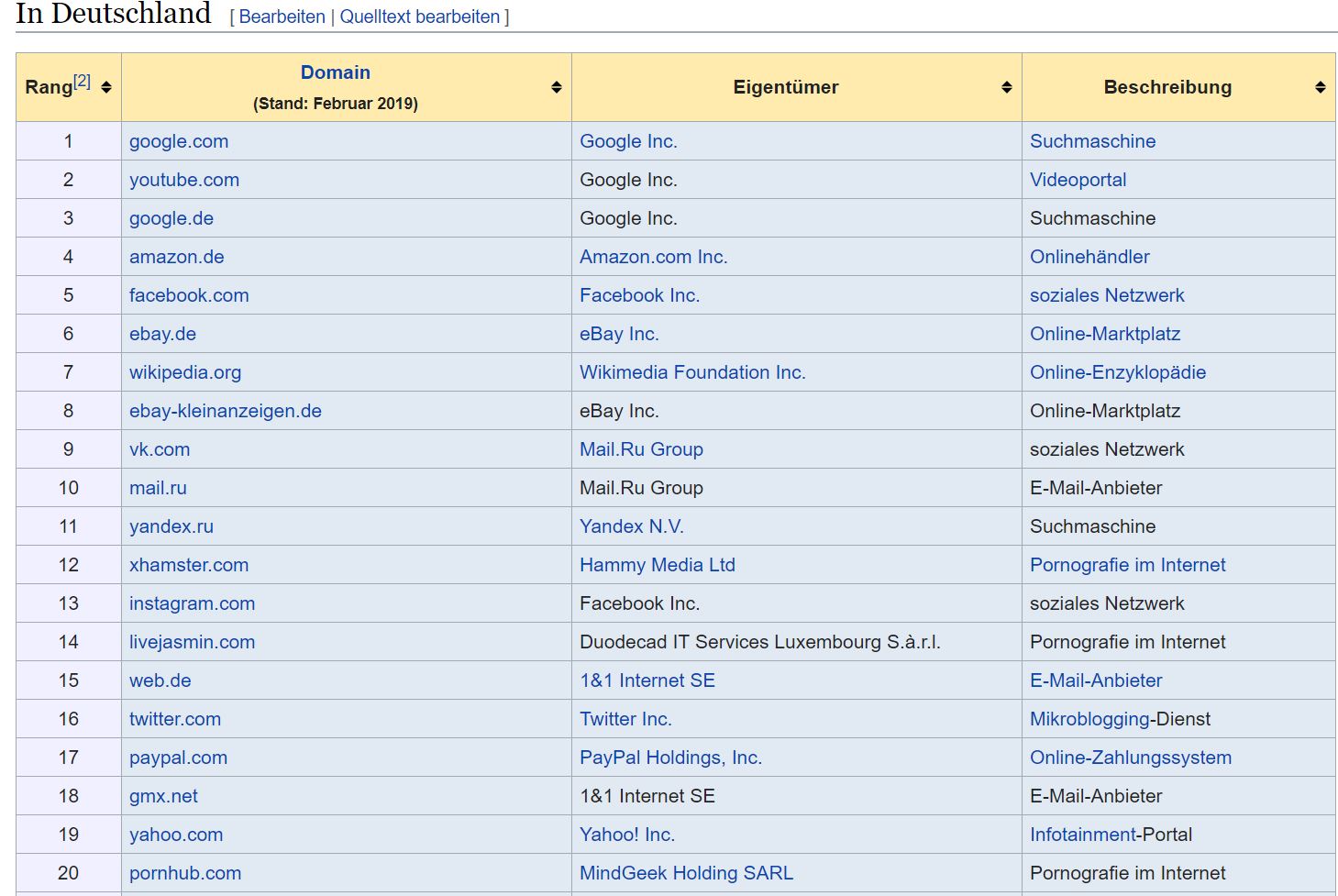Screen dimensions: 1338x896
Task: Open Pornografie im Internet link in xhamster.com row
Action: tap(1127, 565)
